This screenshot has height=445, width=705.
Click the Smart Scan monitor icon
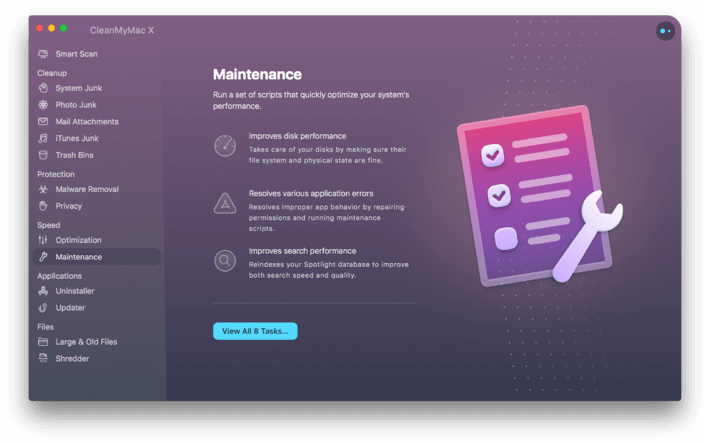tap(43, 54)
